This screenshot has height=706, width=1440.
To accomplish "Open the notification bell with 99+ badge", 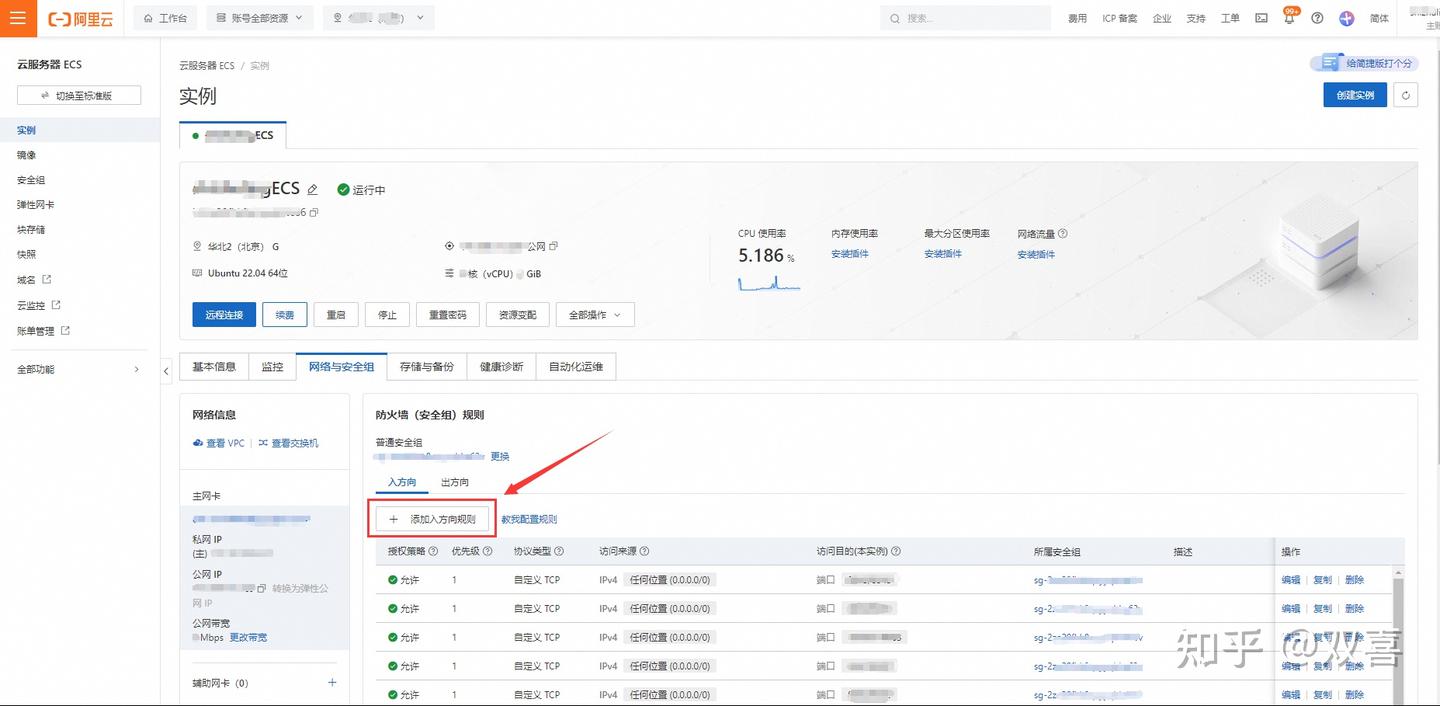I will click(1289, 18).
